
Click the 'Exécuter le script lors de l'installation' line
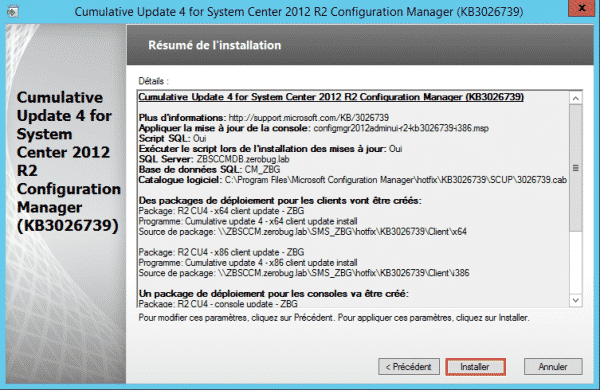pyautogui.click(x=270, y=148)
